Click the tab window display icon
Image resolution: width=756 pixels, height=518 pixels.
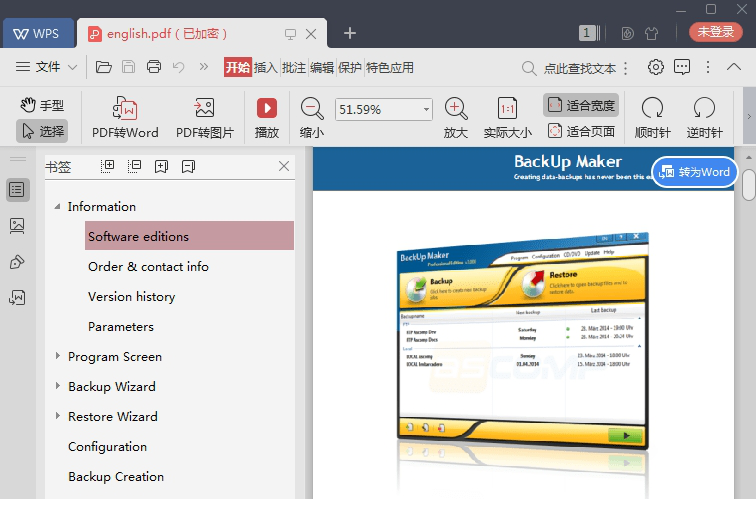click(290, 34)
